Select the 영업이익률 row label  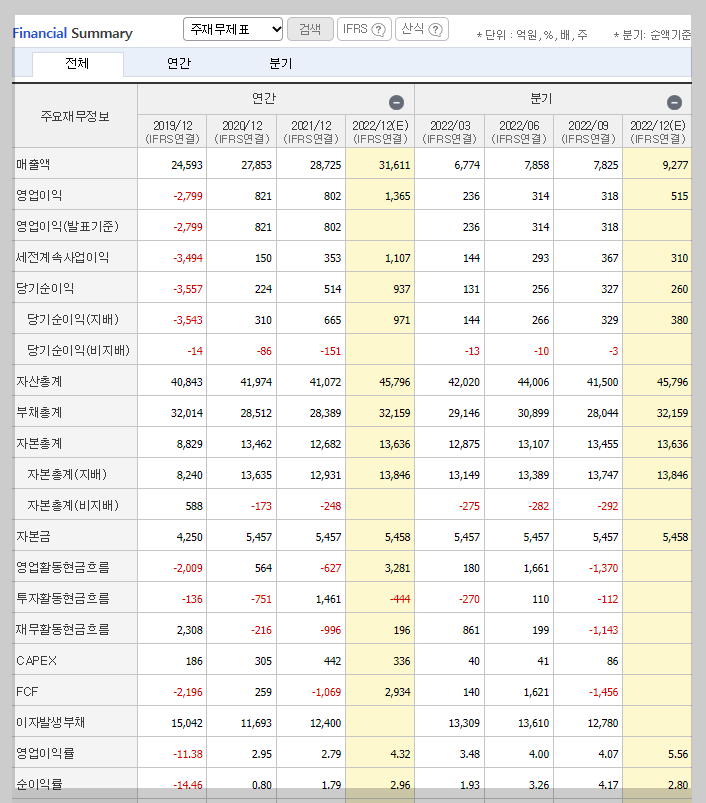(x=45, y=753)
